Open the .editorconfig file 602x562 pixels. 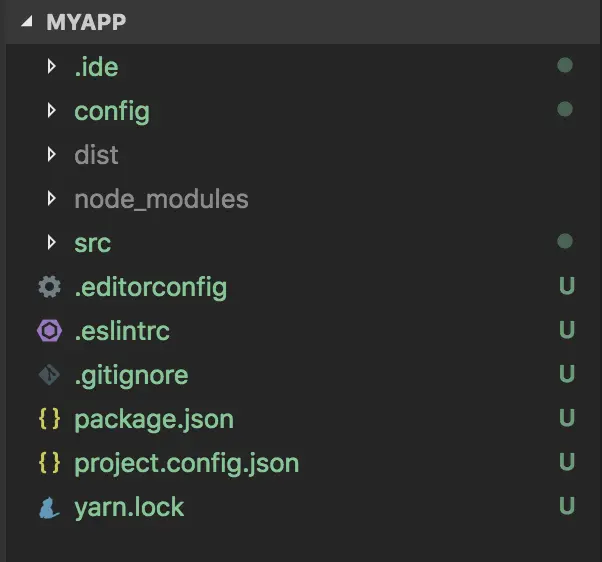pyautogui.click(x=150, y=288)
